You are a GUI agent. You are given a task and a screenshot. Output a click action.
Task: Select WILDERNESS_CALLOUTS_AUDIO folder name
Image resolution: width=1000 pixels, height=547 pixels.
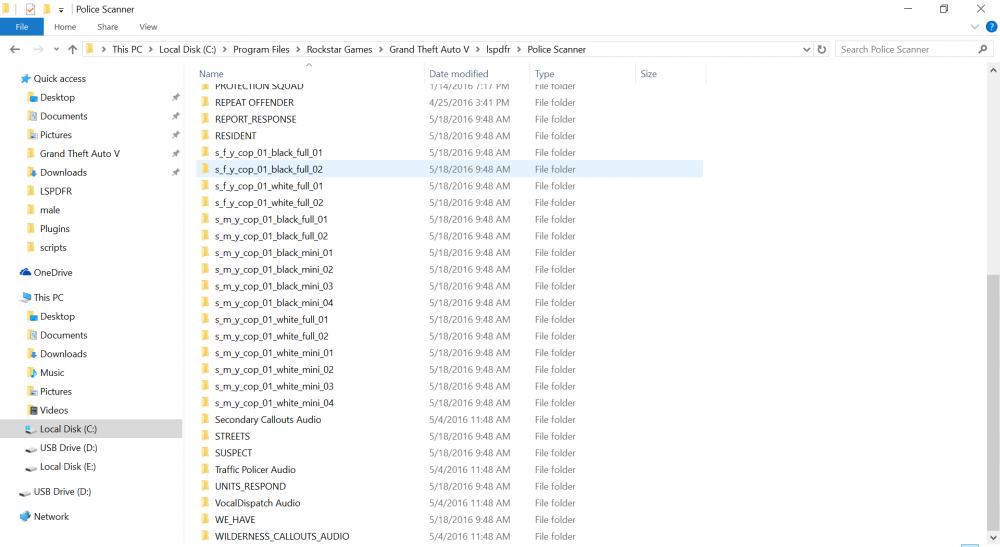tap(282, 536)
